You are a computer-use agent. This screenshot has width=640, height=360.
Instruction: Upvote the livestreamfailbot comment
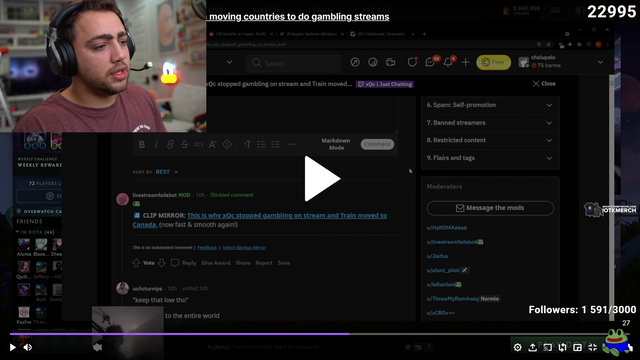point(136,263)
